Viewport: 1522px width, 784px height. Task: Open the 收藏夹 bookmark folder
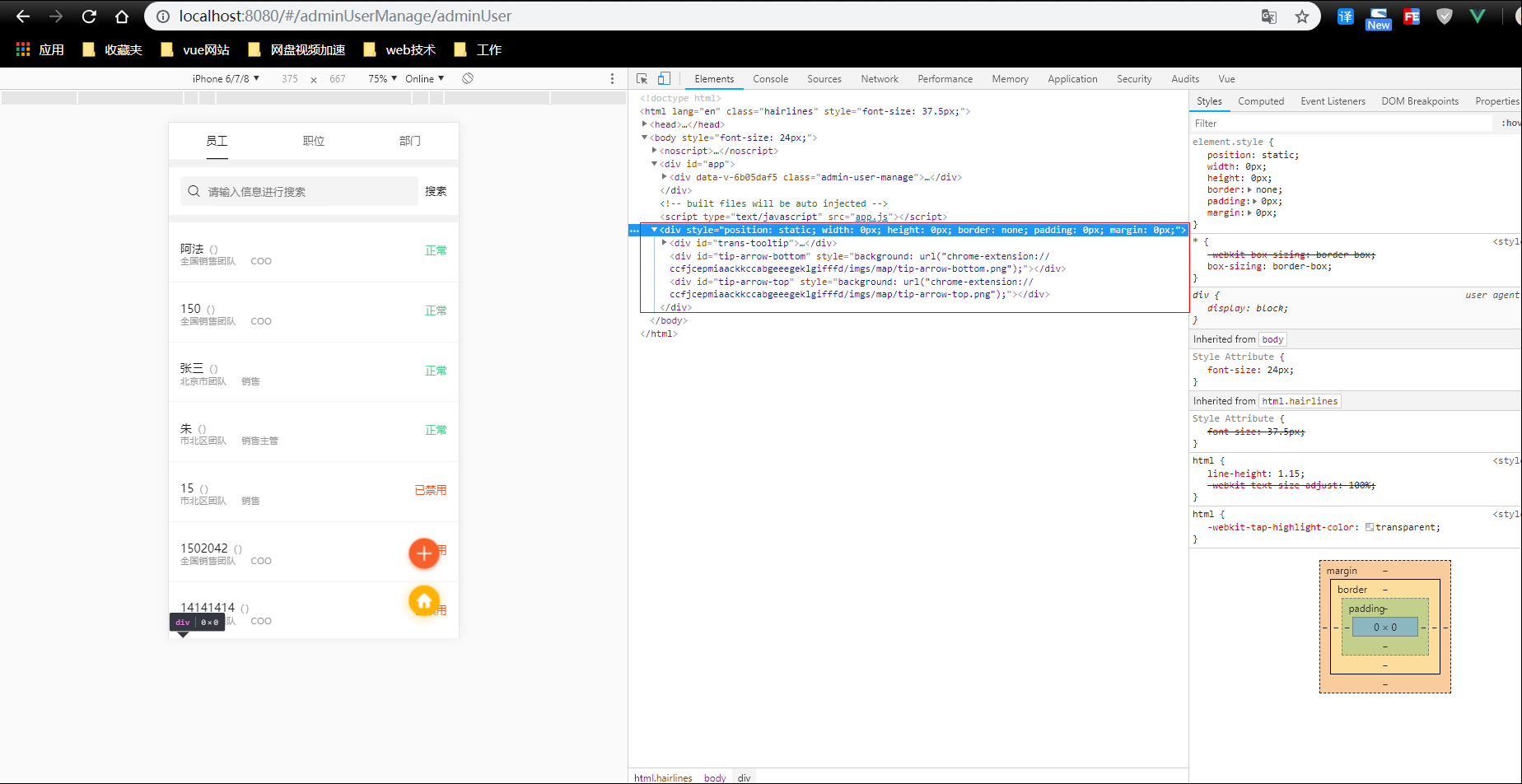click(113, 49)
